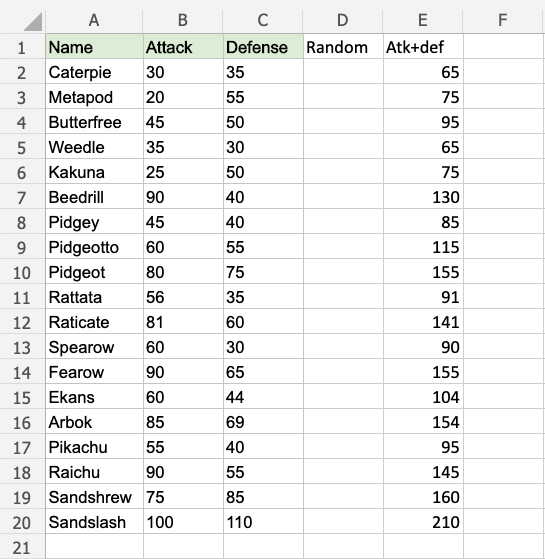Select Raticate's attack value 81
Image resolution: width=545 pixels, height=559 pixels.
[183, 322]
